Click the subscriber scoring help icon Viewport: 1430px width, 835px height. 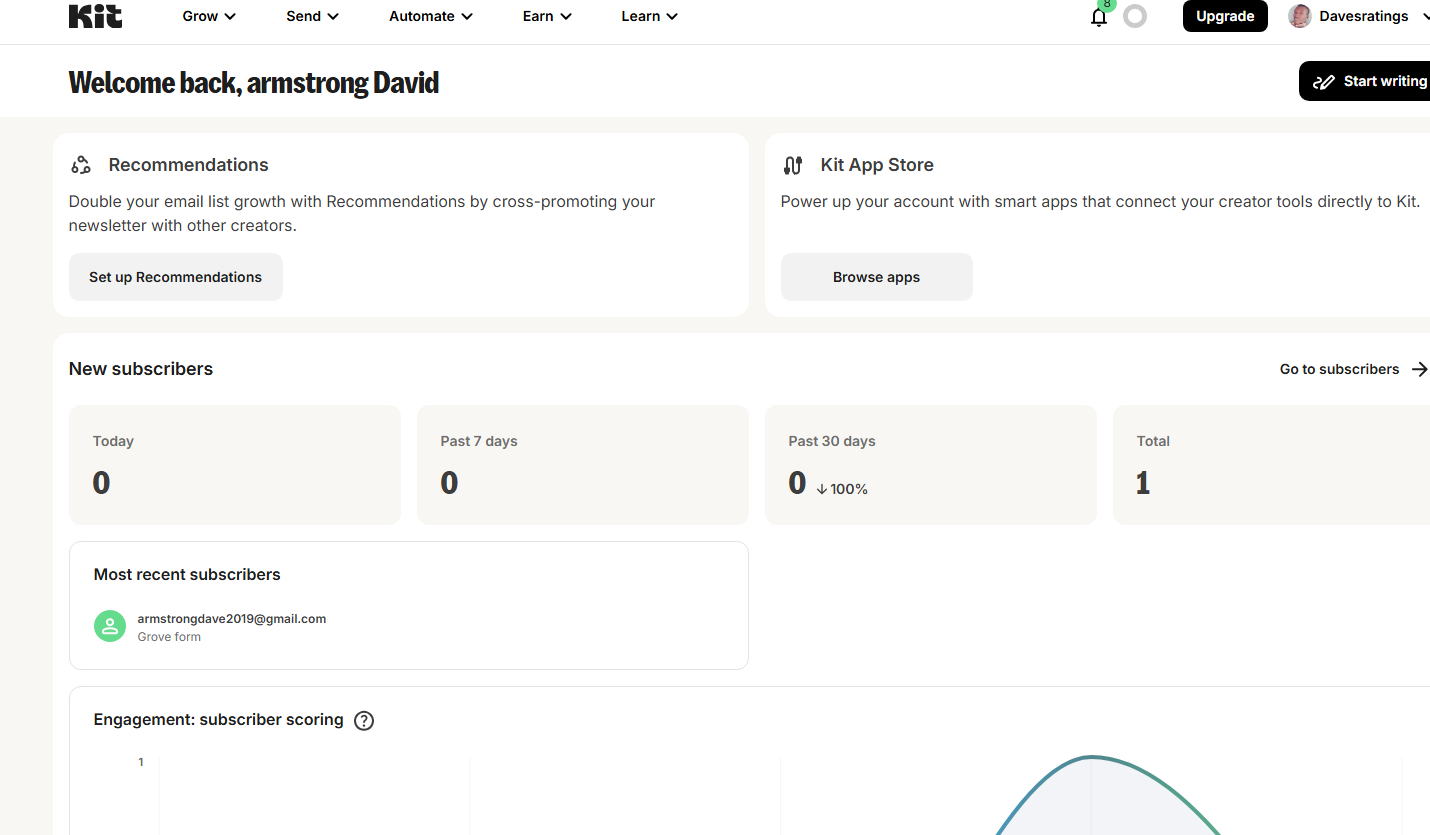[x=364, y=720]
